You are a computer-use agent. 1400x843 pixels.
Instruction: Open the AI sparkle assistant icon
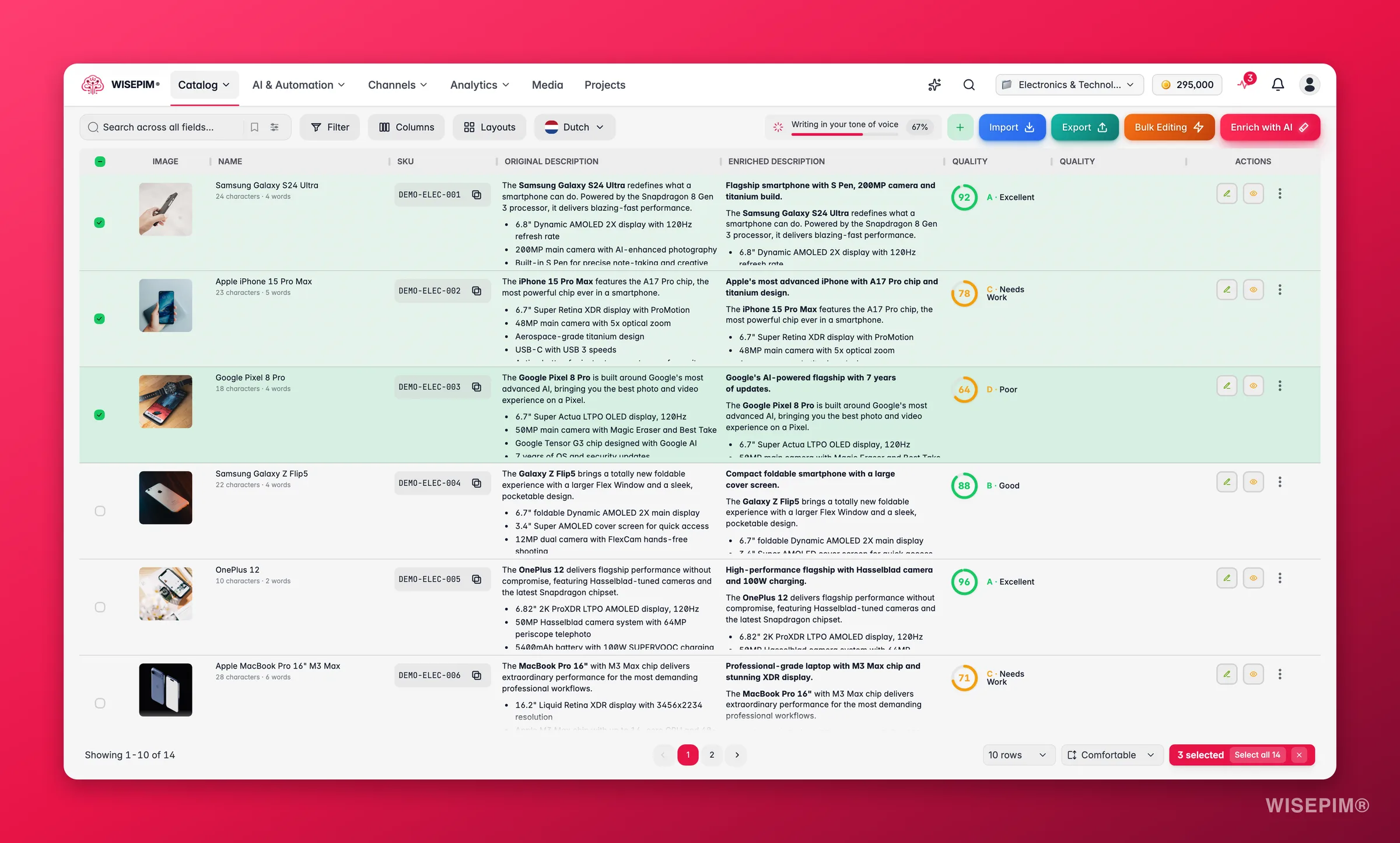pyautogui.click(x=935, y=85)
